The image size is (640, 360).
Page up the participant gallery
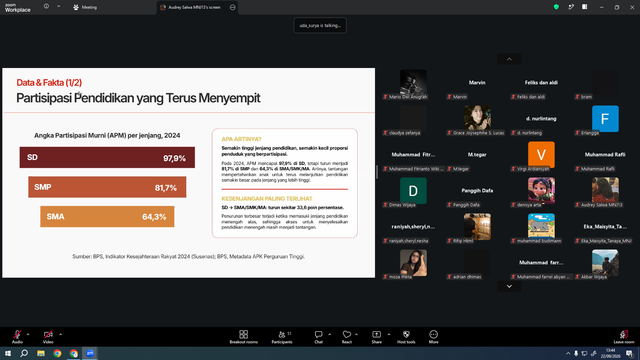[509, 59]
